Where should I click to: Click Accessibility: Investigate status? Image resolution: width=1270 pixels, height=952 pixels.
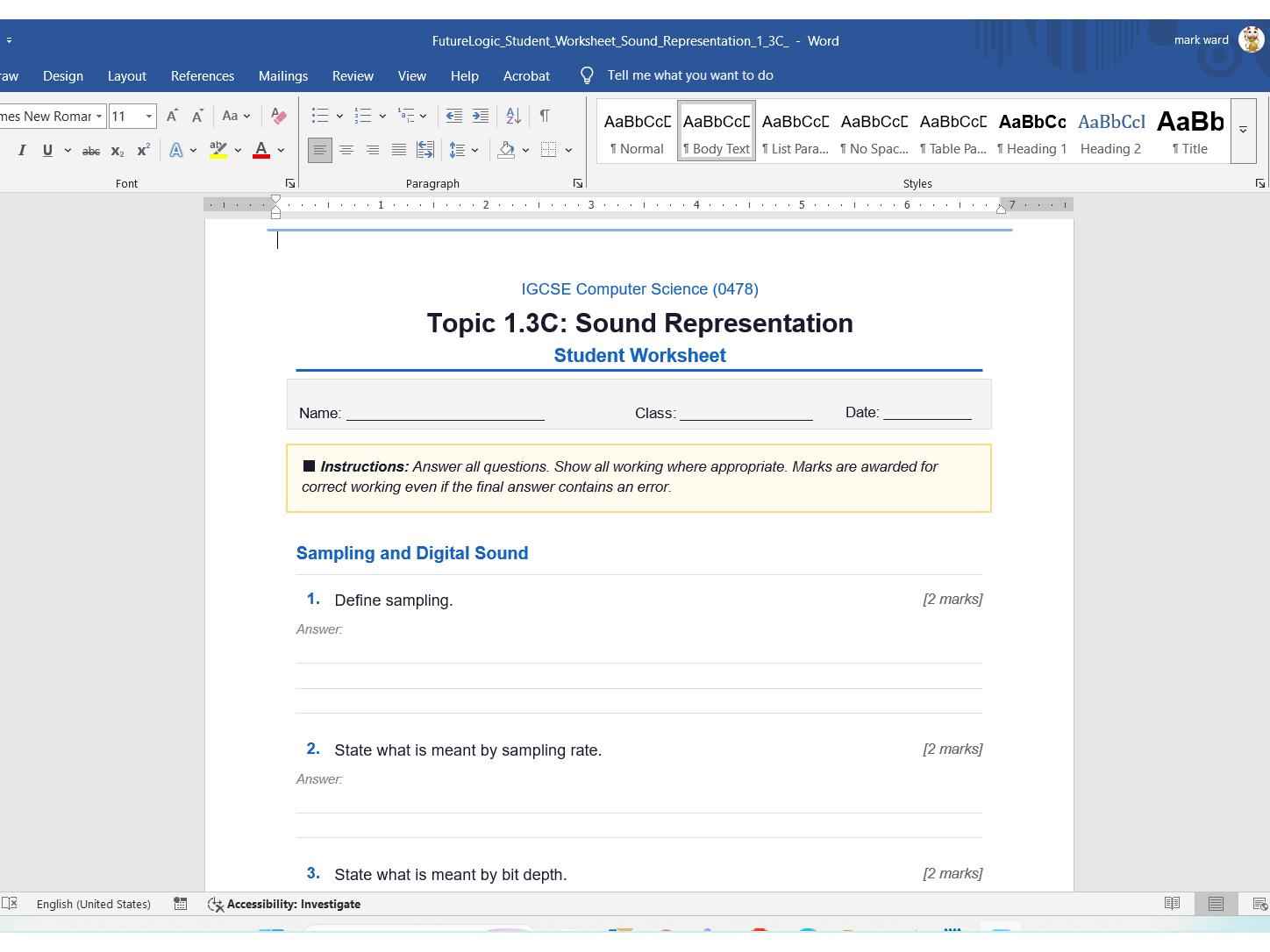(284, 905)
